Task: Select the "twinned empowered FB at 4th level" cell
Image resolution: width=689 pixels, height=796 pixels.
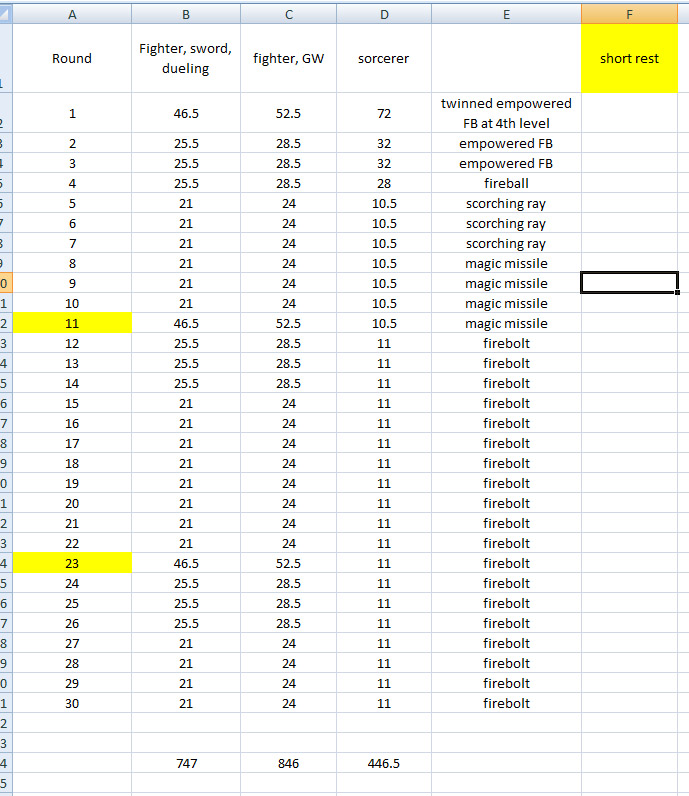Action: click(506, 113)
